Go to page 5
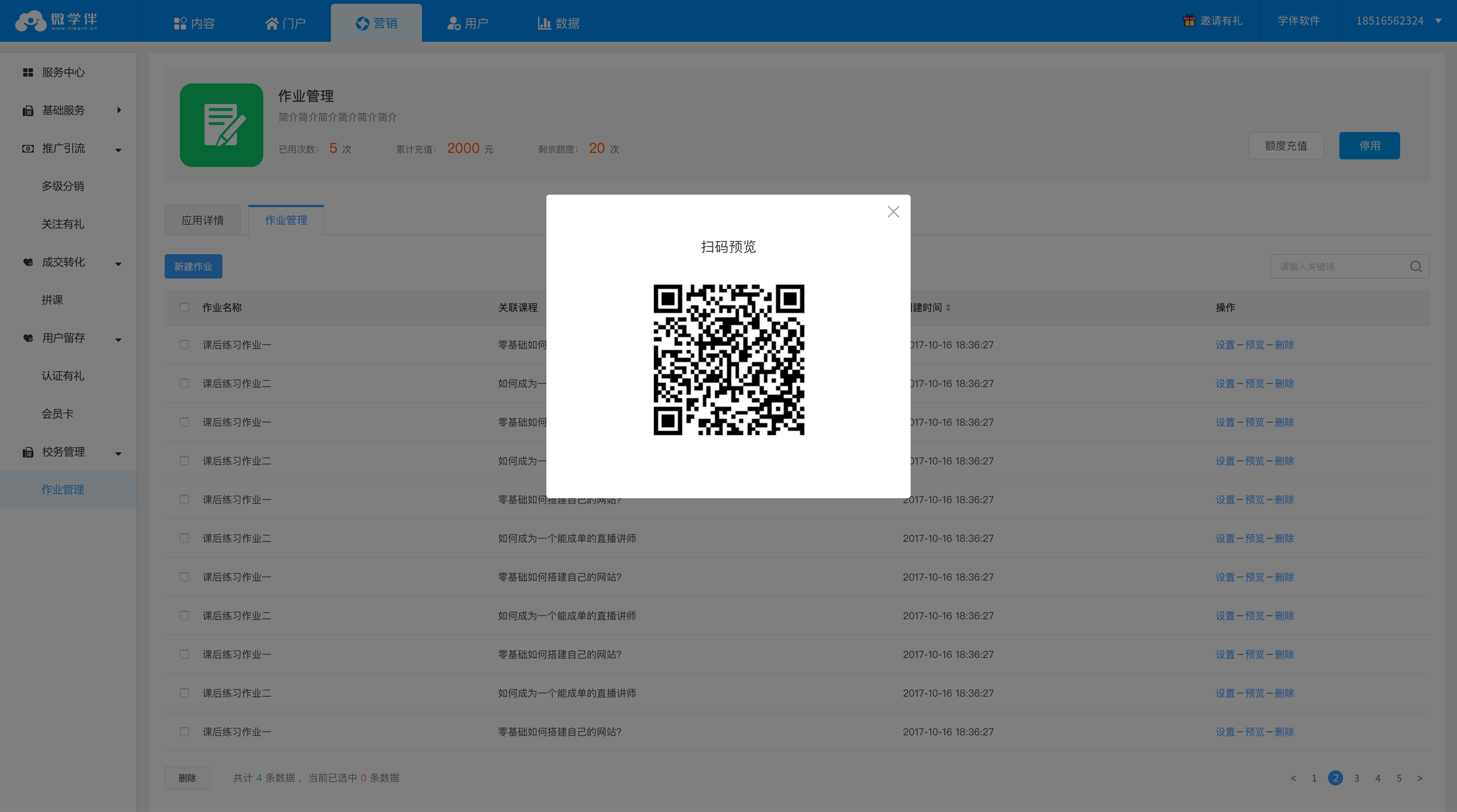 click(x=1399, y=778)
